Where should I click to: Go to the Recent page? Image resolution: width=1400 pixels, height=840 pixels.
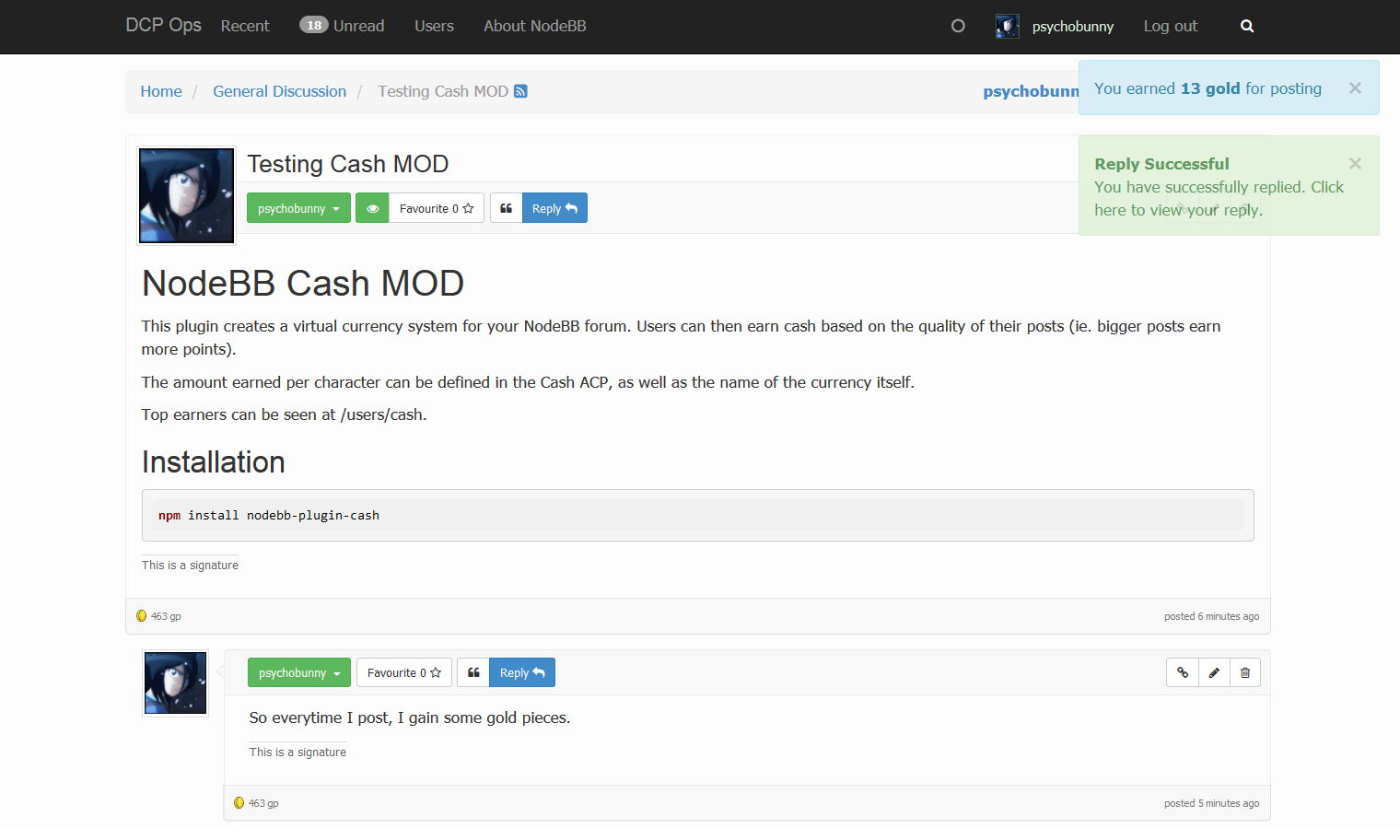click(245, 26)
